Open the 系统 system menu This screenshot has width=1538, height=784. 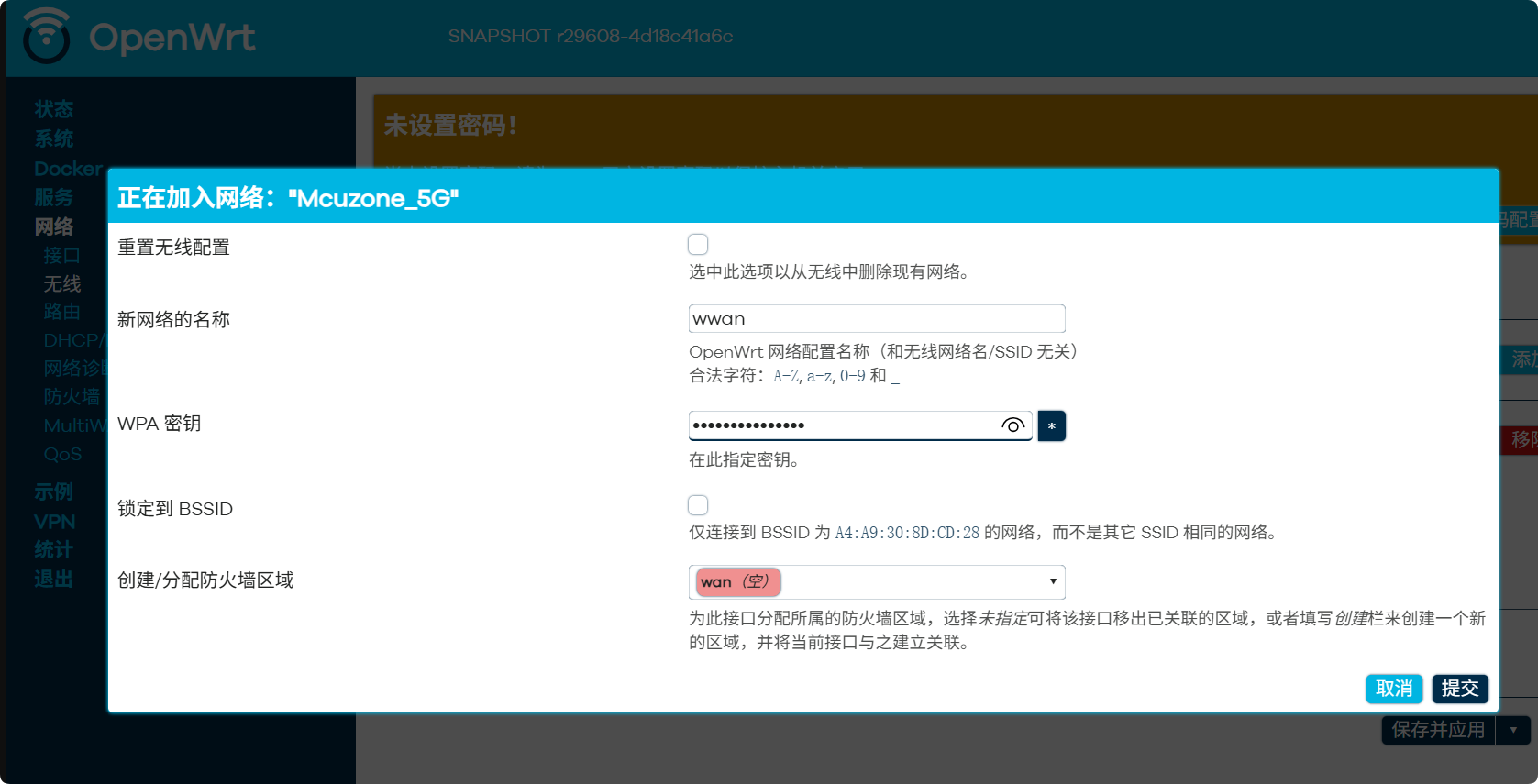[x=54, y=138]
